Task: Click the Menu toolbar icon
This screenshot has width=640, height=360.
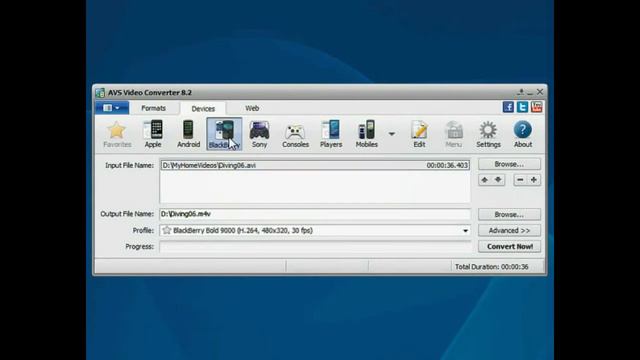Action: pos(453,134)
